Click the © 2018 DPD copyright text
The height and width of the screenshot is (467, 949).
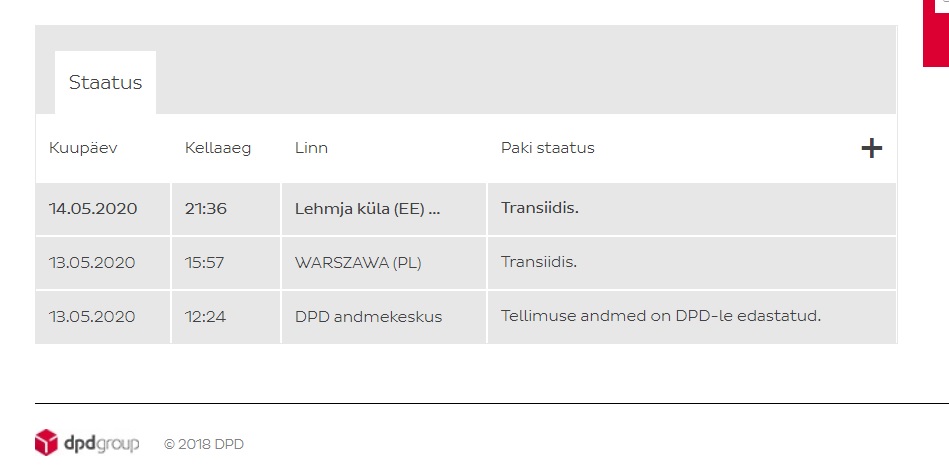[204, 444]
